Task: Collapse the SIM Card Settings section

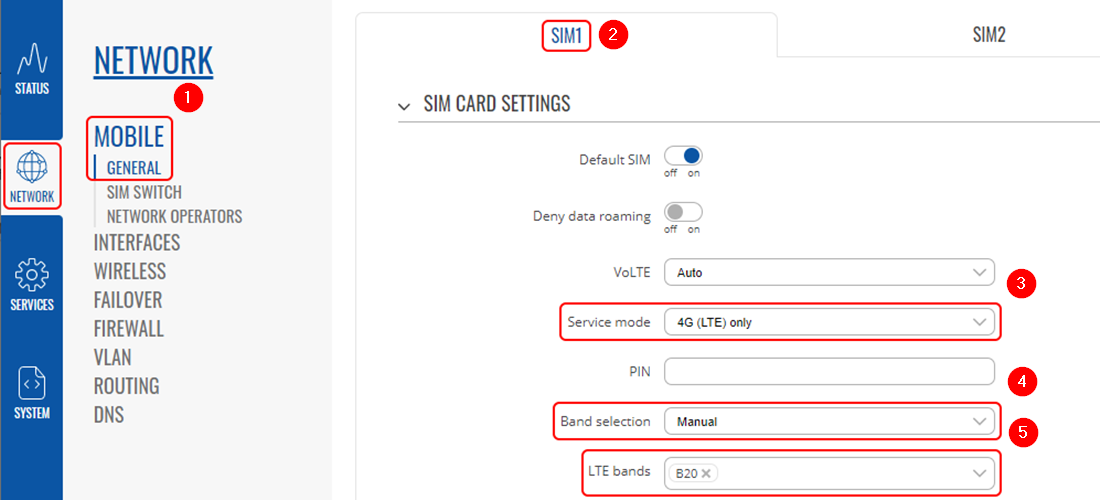Action: tap(404, 105)
